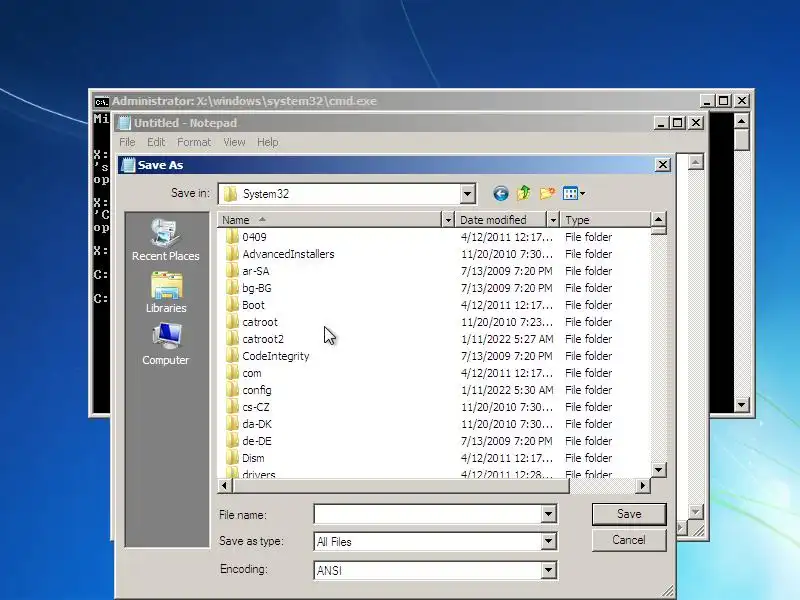Create a new folder

pos(547,193)
